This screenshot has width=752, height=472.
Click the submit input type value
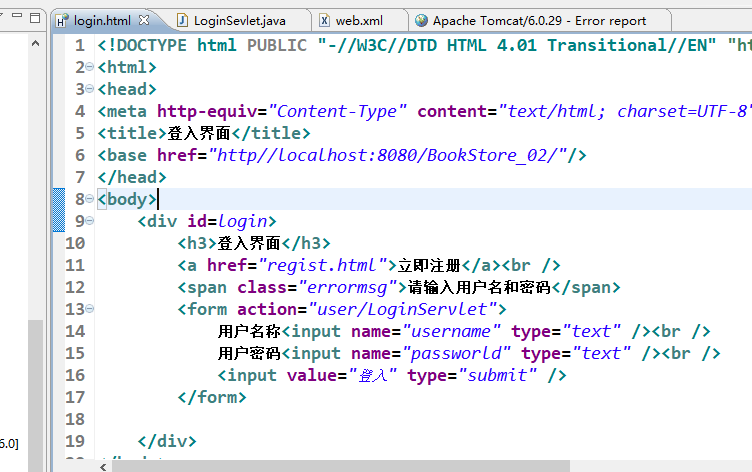pyautogui.click(x=497, y=375)
